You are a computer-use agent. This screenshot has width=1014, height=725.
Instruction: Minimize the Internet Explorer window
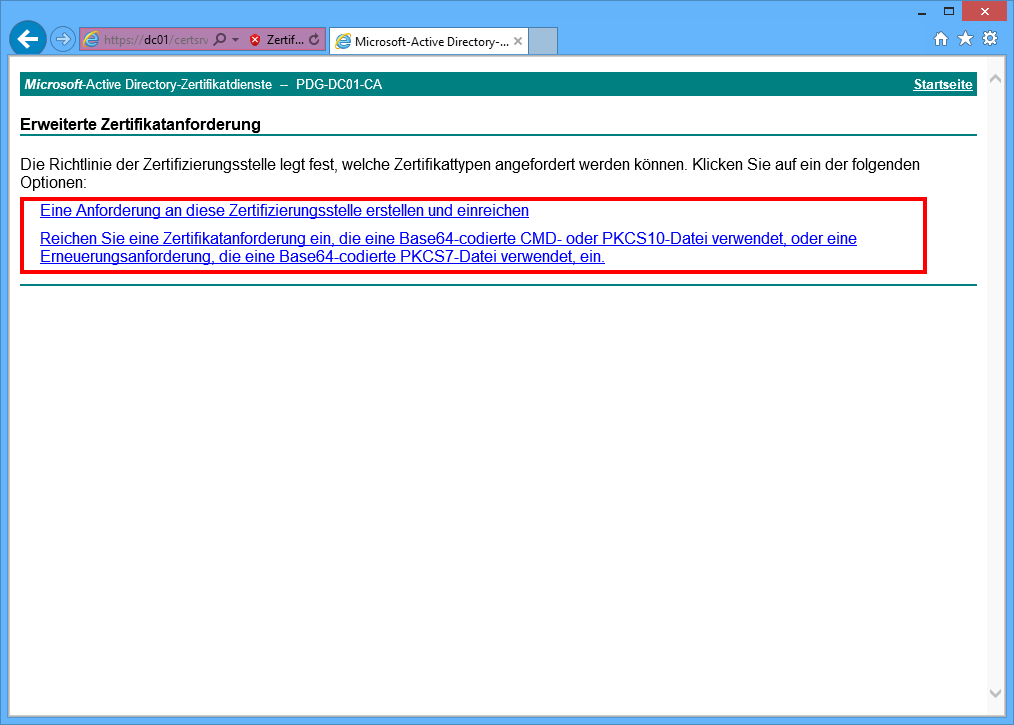pos(920,11)
